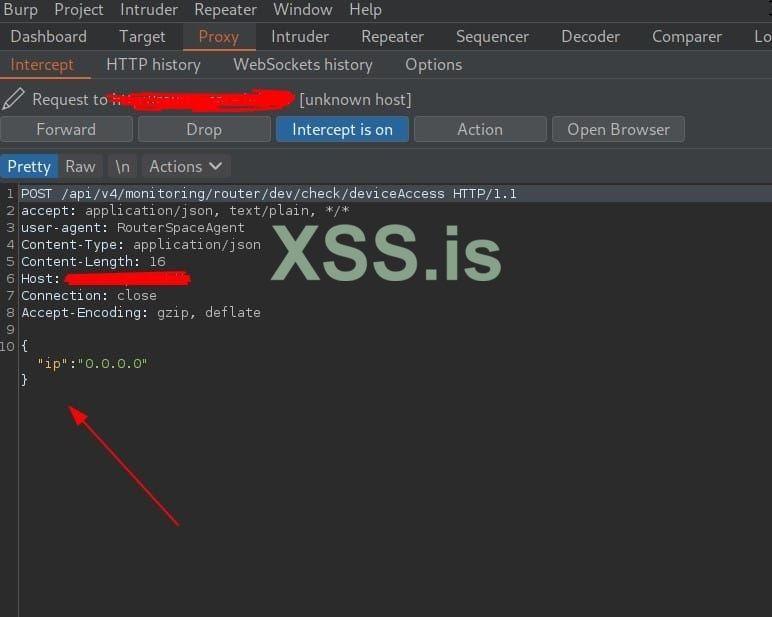Viewport: 772px width, 617px height.
Task: Open the WebSockets history tab
Action: [x=303, y=65]
